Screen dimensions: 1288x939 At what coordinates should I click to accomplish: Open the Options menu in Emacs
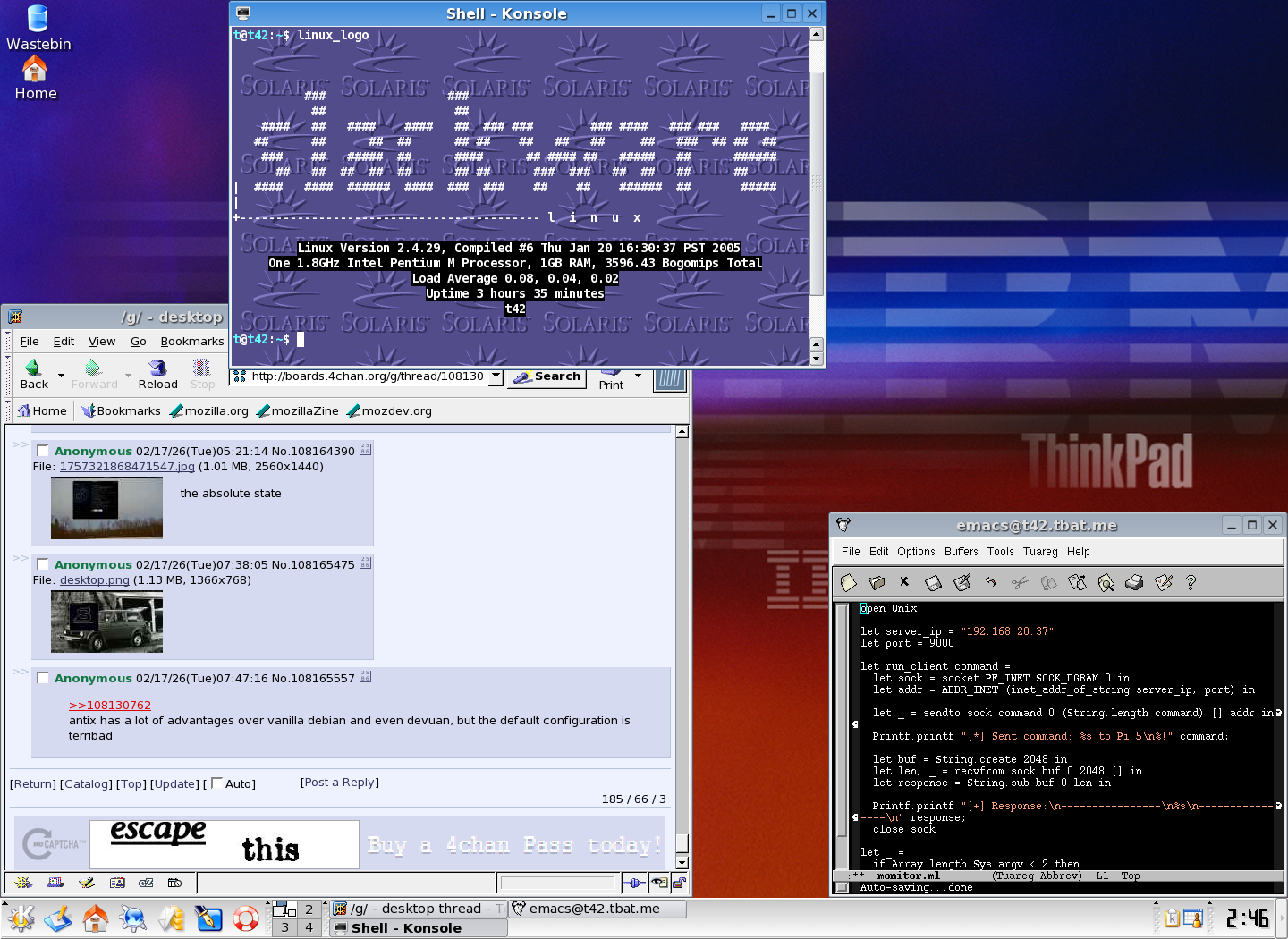click(916, 552)
